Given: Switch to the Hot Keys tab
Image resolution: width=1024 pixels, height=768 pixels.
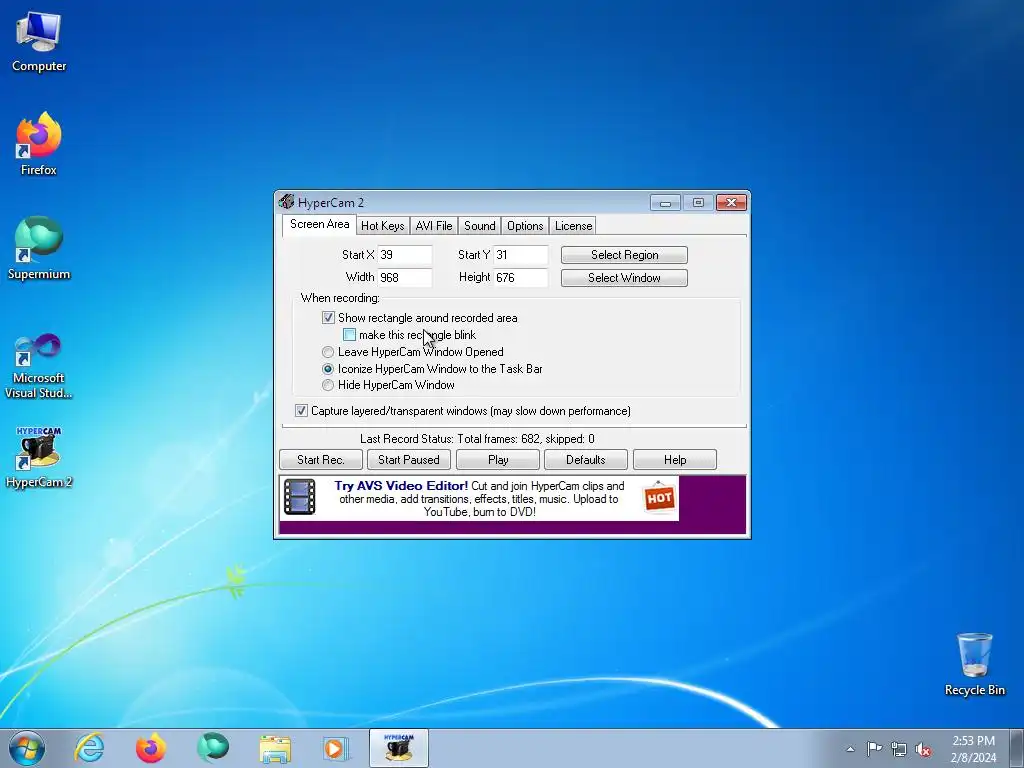Looking at the screenshot, I should (x=383, y=226).
